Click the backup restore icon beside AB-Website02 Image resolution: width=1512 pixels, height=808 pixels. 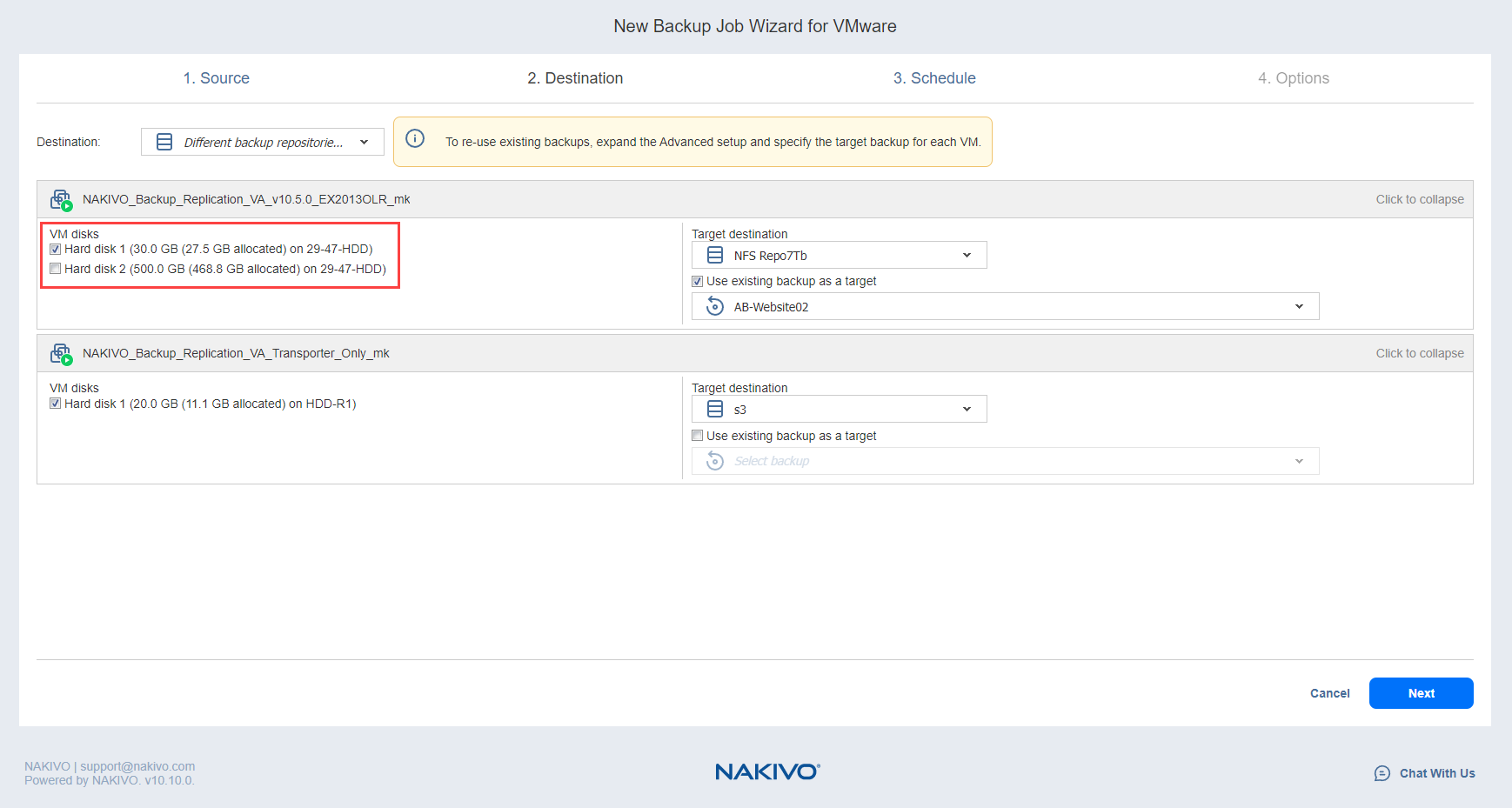pos(715,307)
